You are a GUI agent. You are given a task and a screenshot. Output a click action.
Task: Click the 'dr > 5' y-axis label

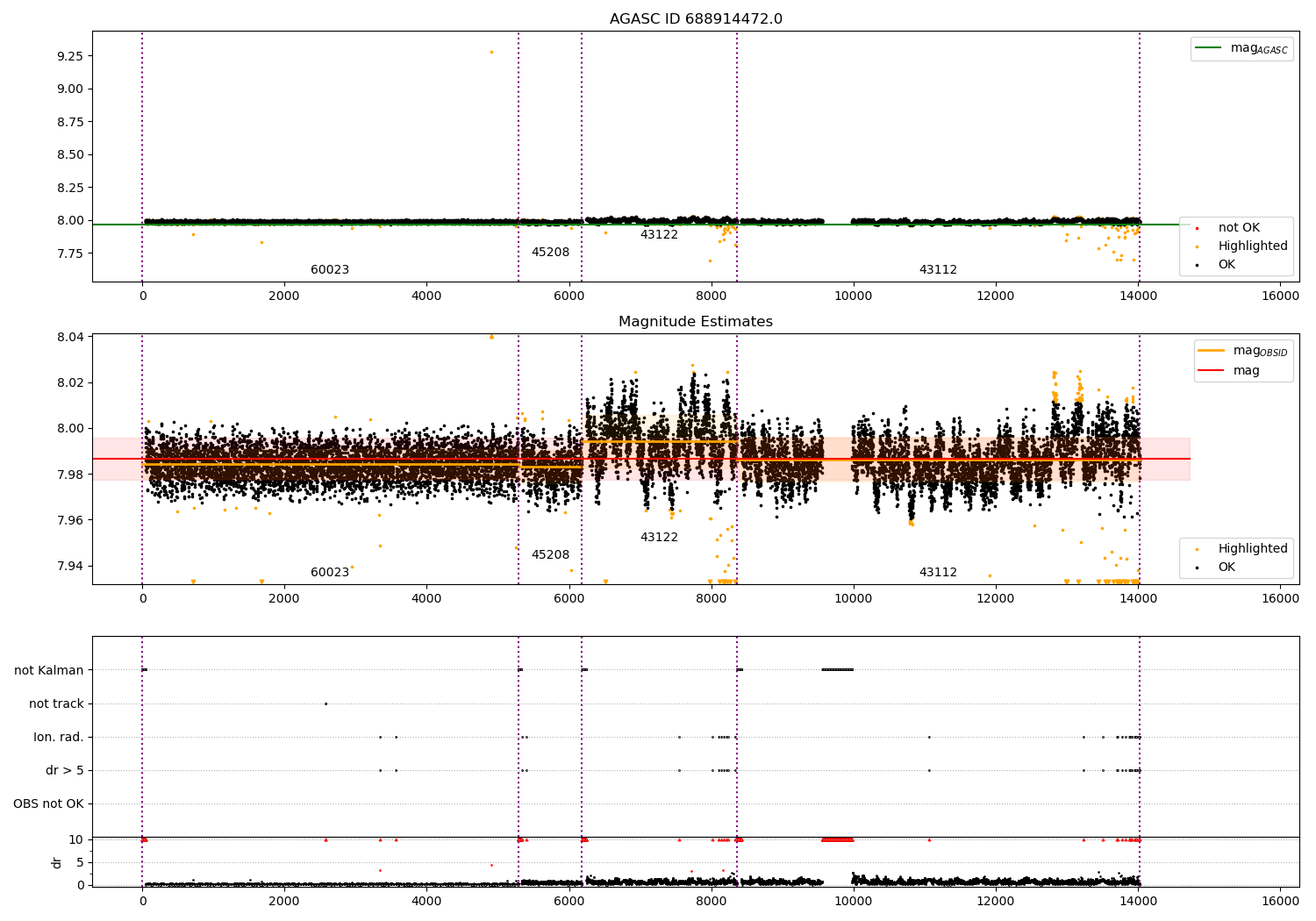[65, 770]
